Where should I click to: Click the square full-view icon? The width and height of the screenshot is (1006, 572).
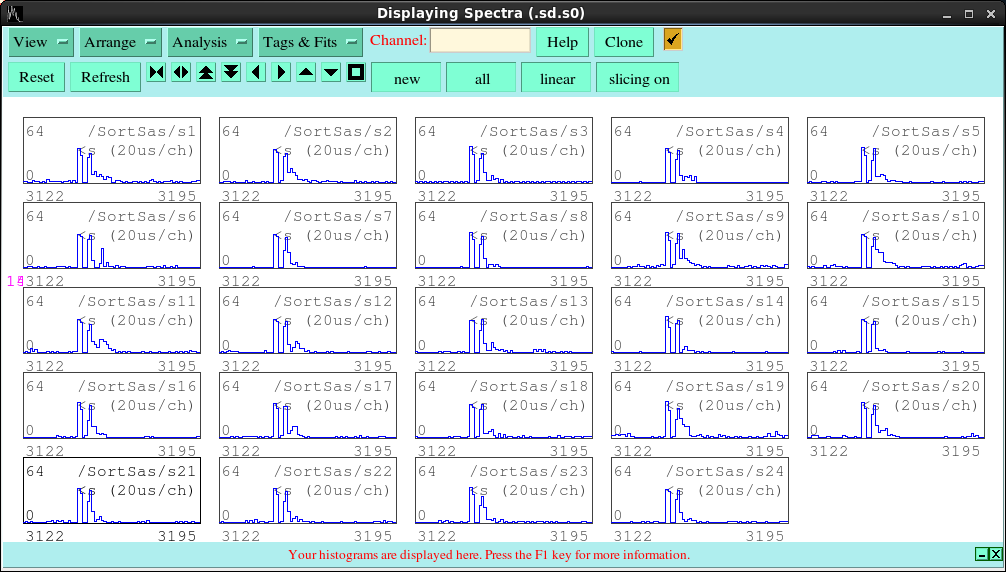[356, 73]
